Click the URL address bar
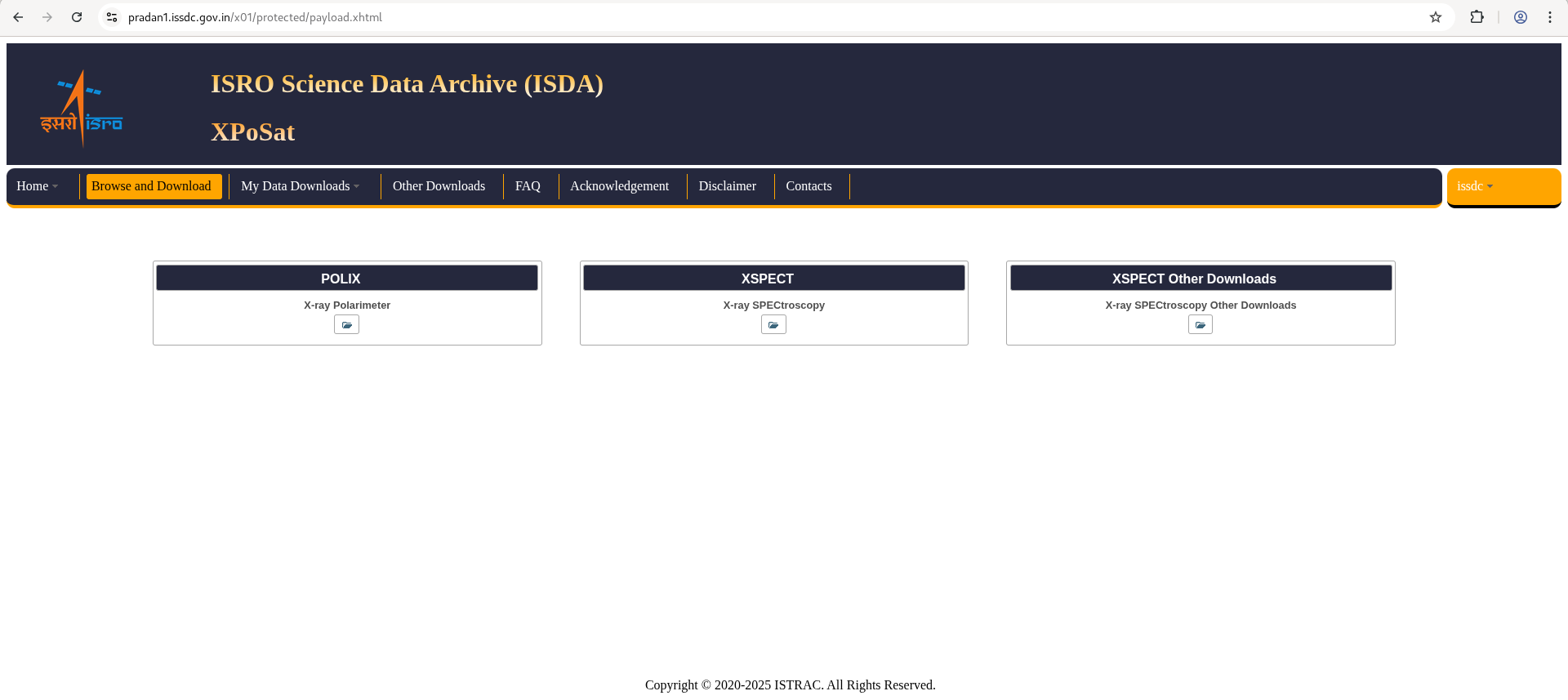Image resolution: width=1568 pixels, height=700 pixels. [x=735, y=17]
